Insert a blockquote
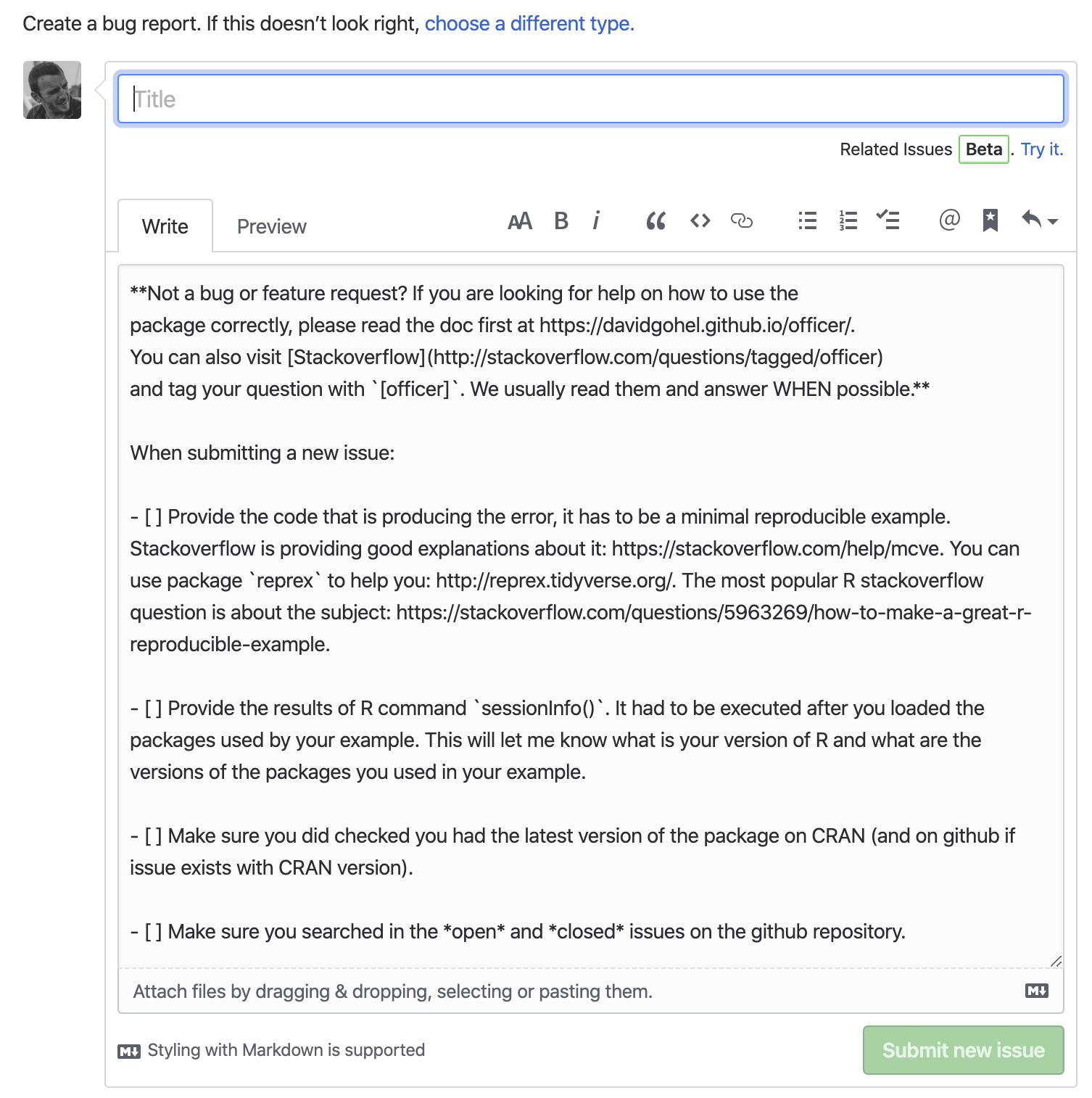This screenshot has height=1098, width=1092. pos(656,221)
